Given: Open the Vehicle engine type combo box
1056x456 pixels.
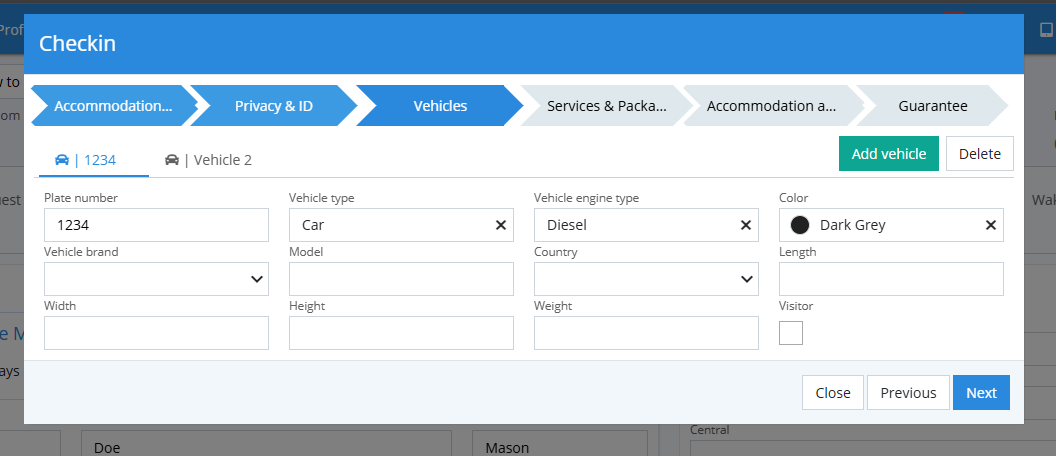Looking at the screenshot, I should pyautogui.click(x=647, y=225).
